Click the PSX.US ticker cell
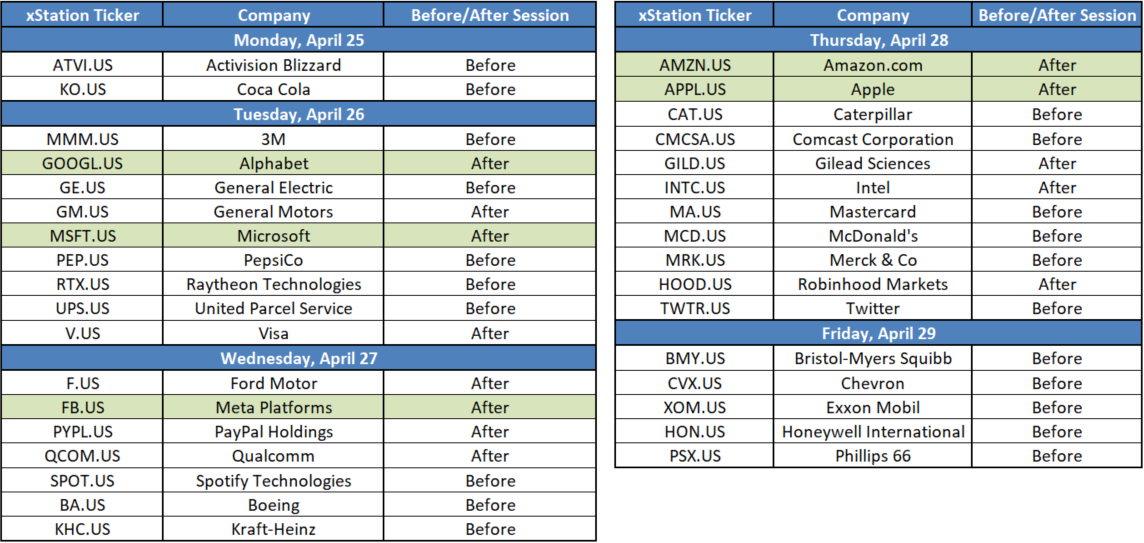The height and width of the screenshot is (543, 1144). point(696,456)
